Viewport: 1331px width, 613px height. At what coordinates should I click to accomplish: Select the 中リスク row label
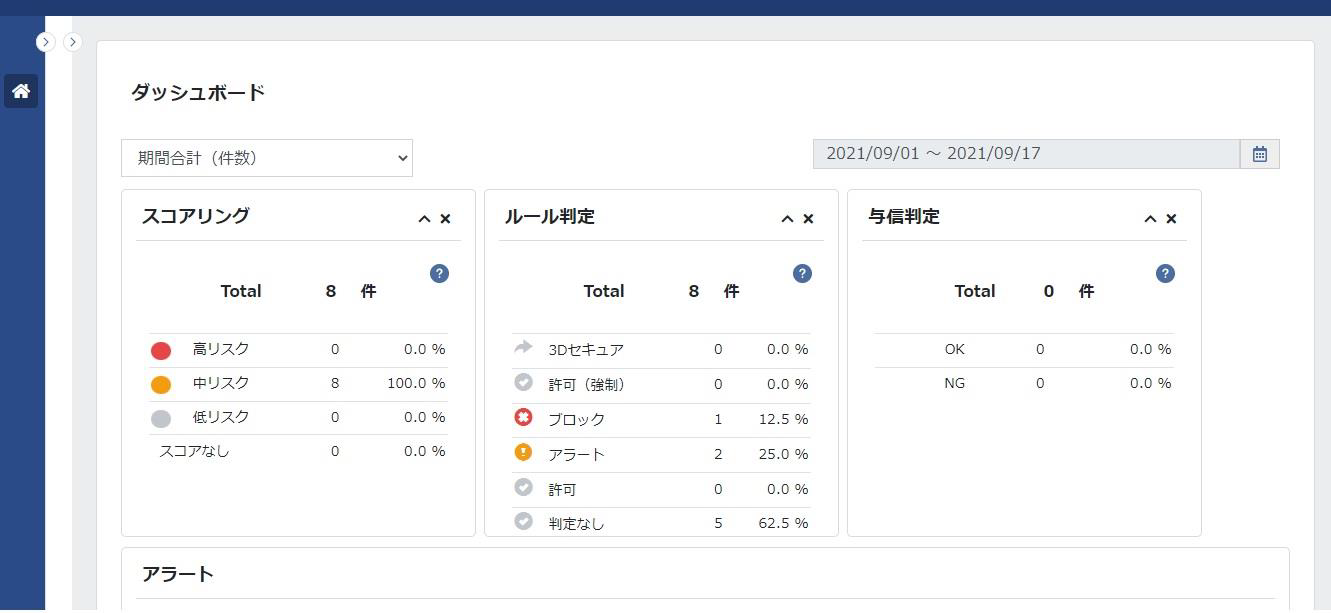click(221, 383)
